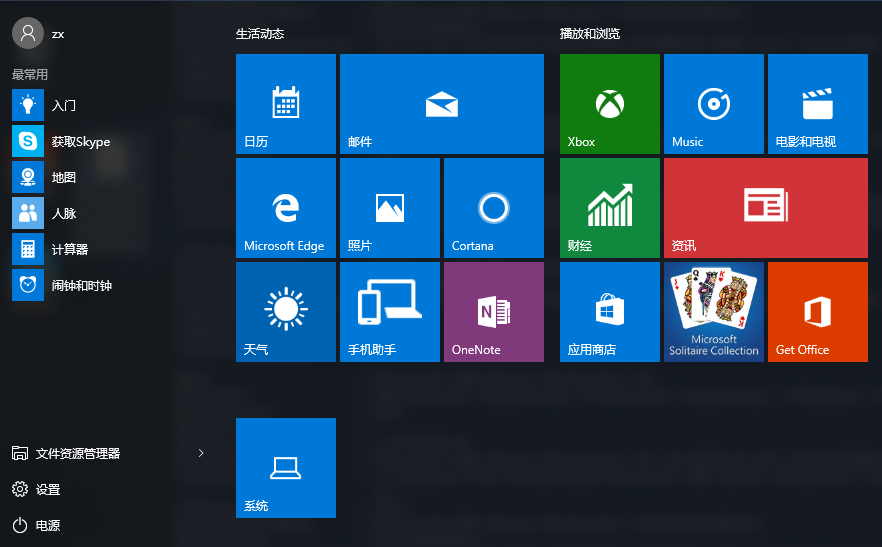
Task: Open the 应用商店 store tile
Action: [610, 312]
